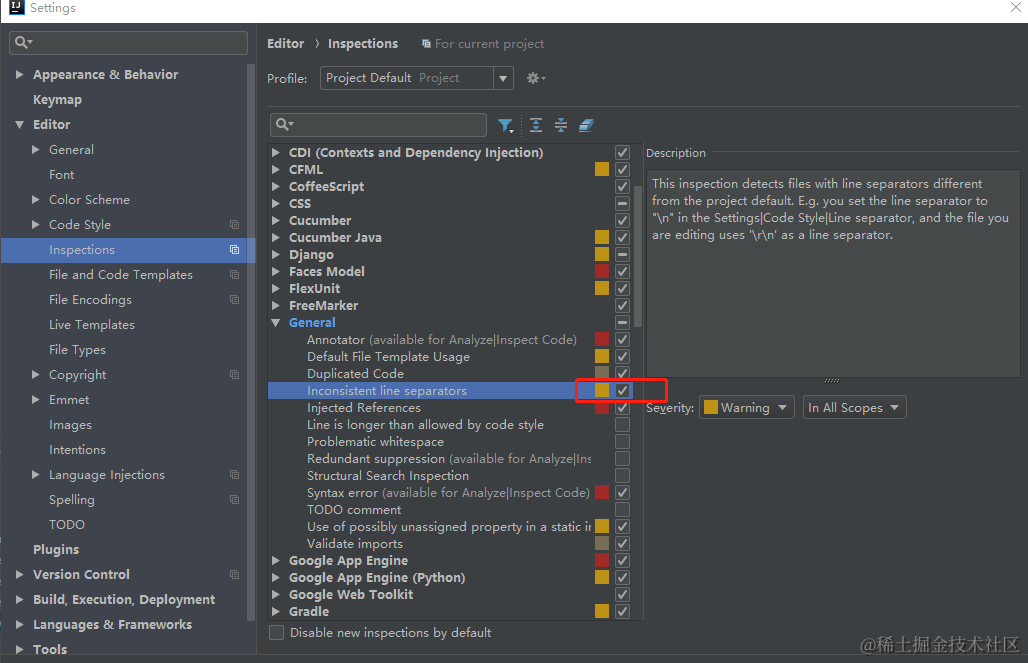Open the Intentions settings page
This screenshot has height=663, width=1028.
(x=77, y=450)
